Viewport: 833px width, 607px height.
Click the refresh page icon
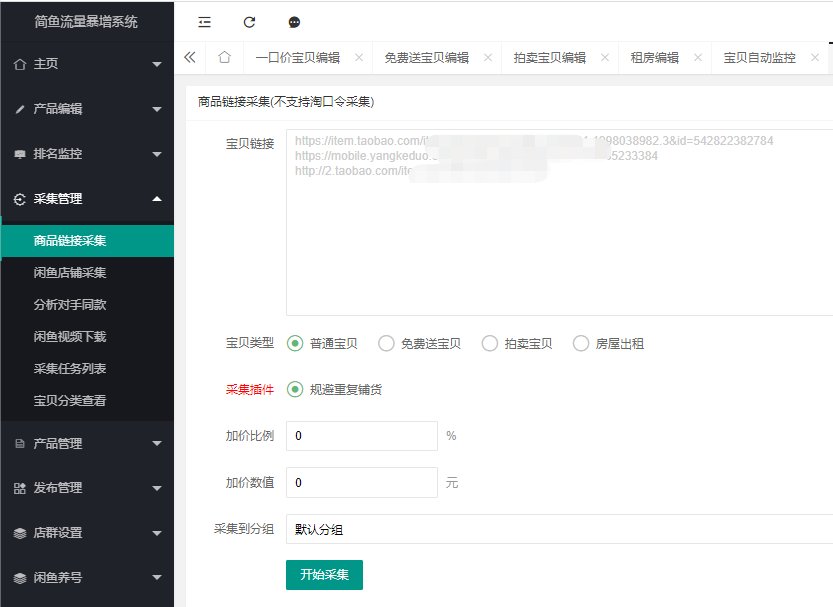coord(249,22)
